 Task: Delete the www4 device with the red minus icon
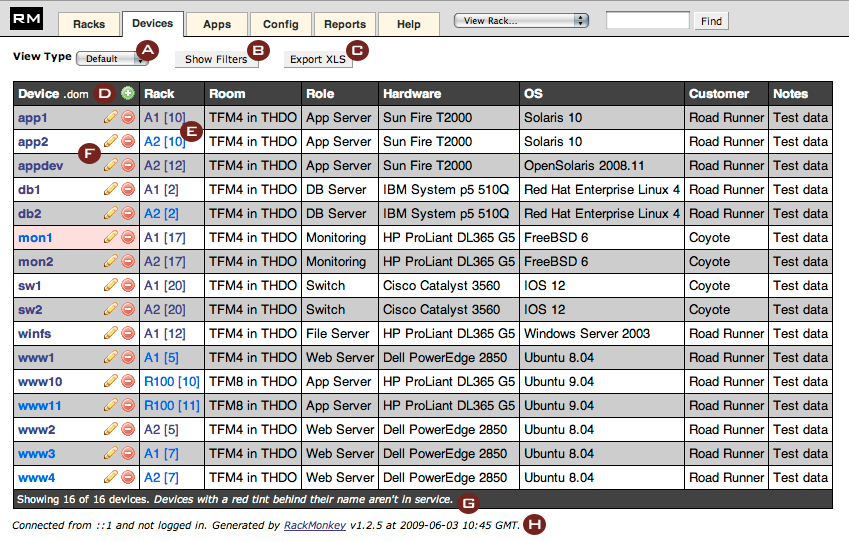[128, 477]
